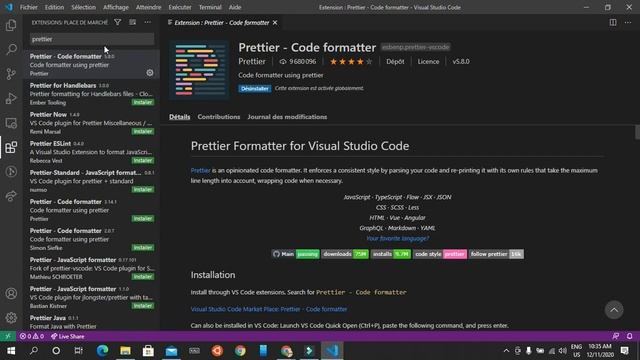Image resolution: width=640 pixels, height=360 pixels.
Task: Open Run and Debug view
Action: [11, 98]
